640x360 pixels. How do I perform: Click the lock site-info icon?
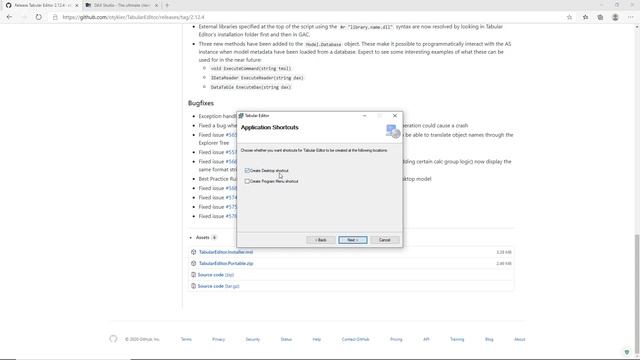coord(56,17)
